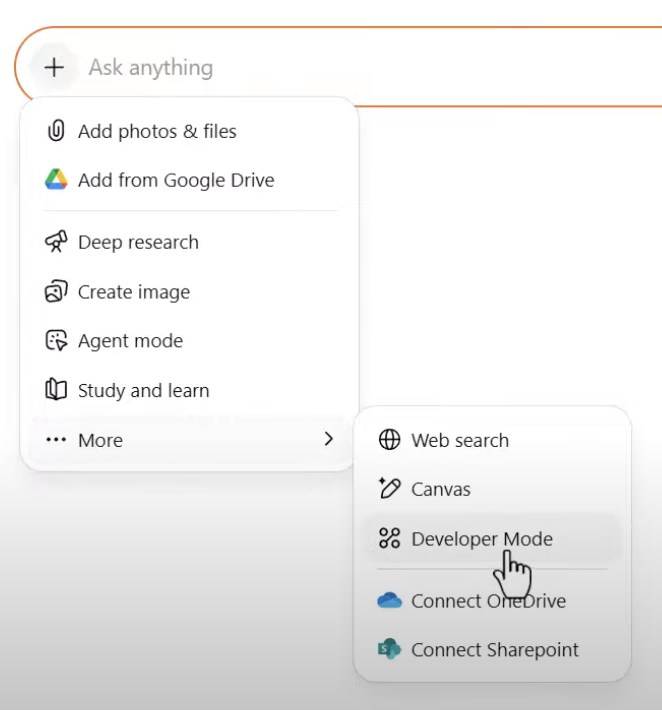
Task: Click the Web search globe icon
Action: pyautogui.click(x=389, y=440)
